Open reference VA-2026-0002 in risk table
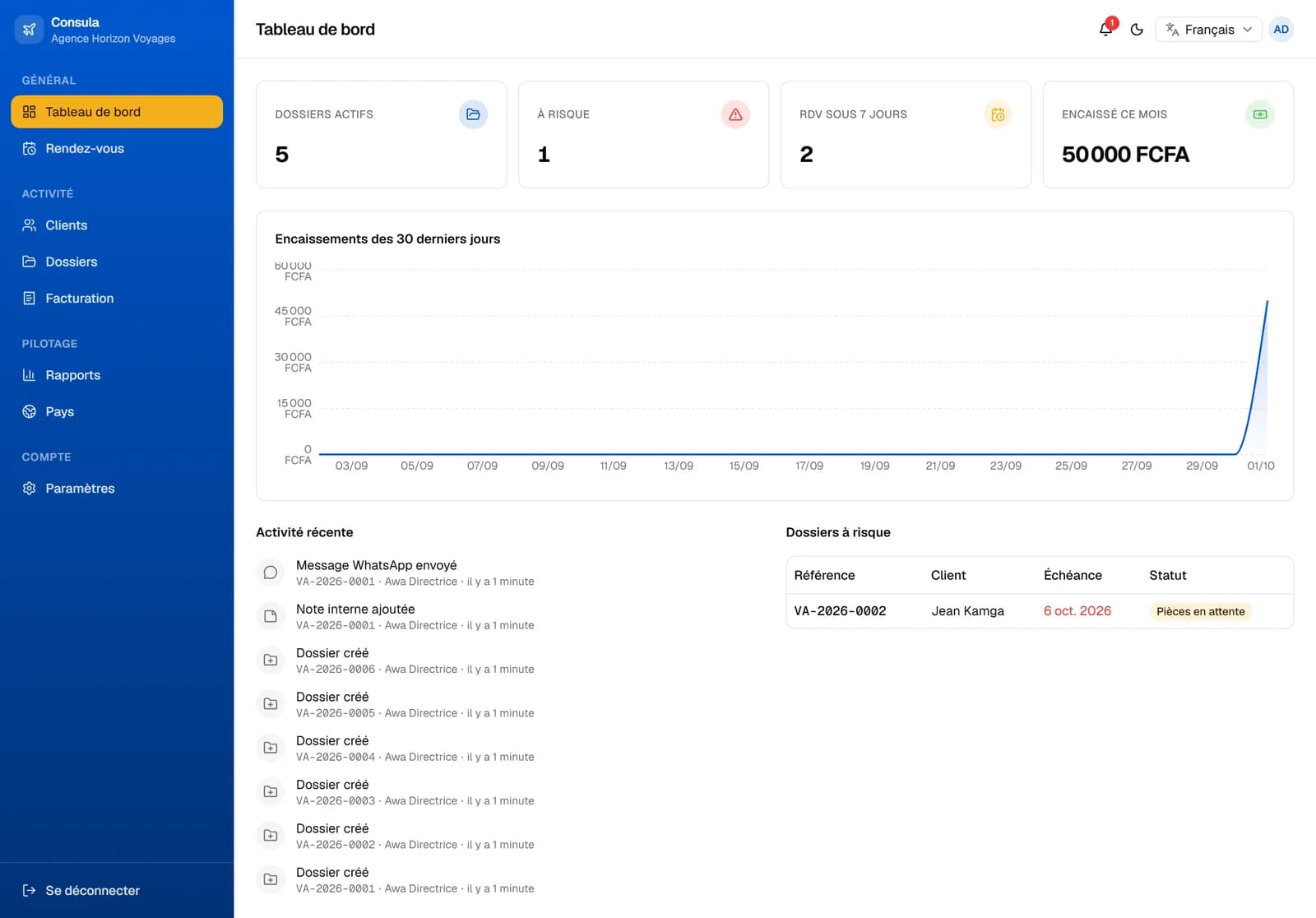Screen dimensions: 1316x918 coord(840,611)
